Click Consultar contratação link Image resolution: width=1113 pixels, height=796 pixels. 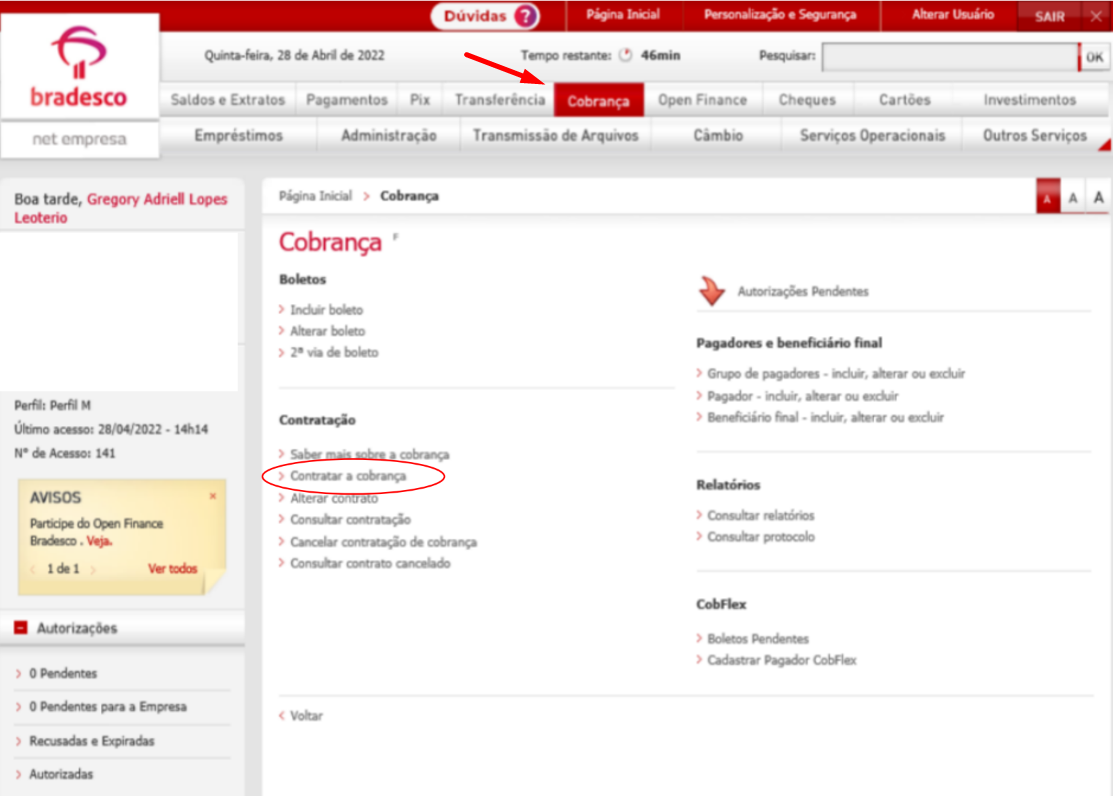pyautogui.click(x=350, y=520)
